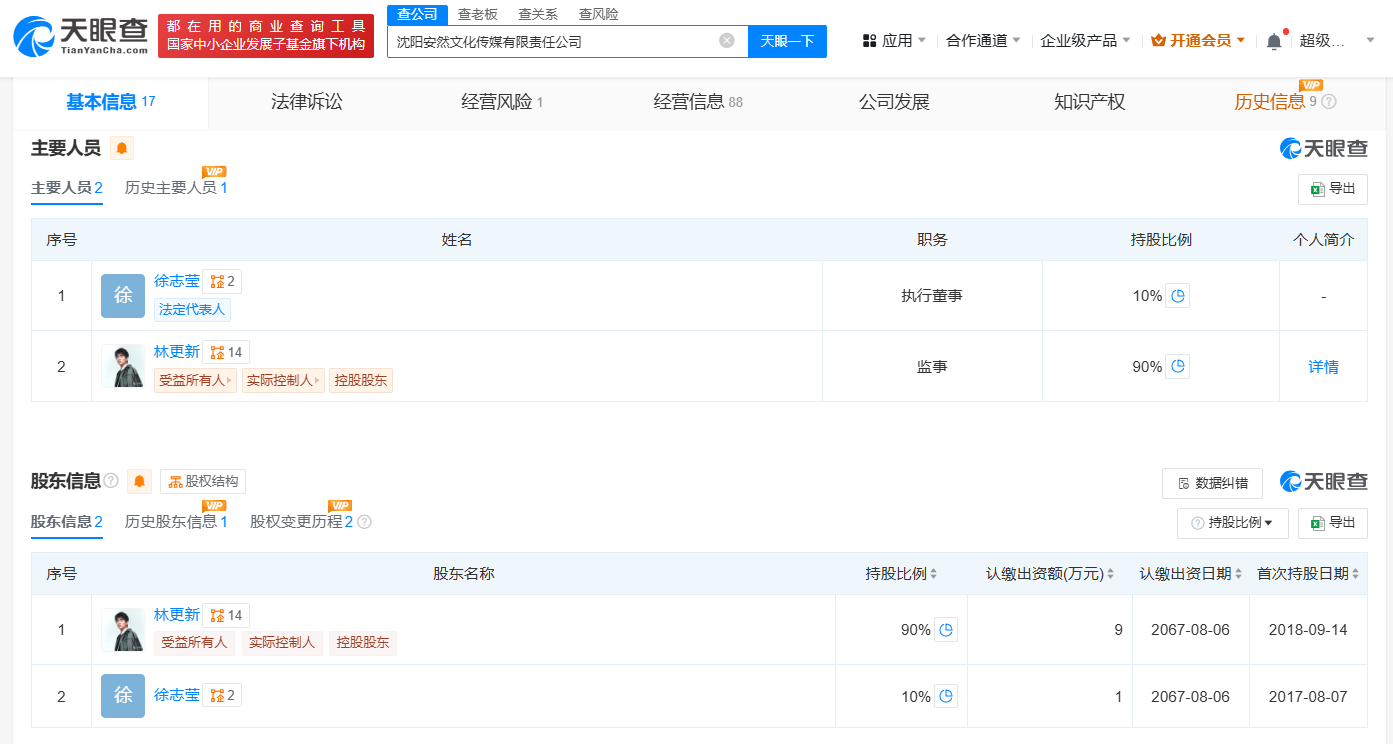Click the help question mark beside 股东信息 heading
The image size is (1393, 744).
tap(111, 481)
